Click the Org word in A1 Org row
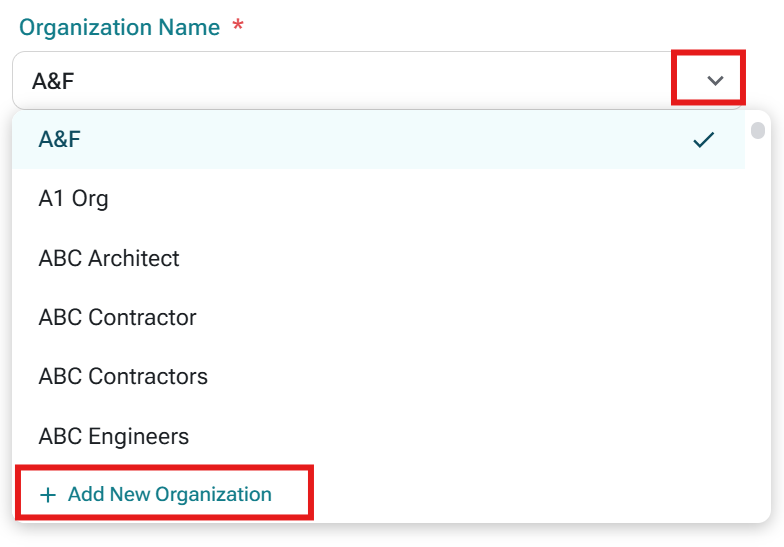Viewport: 784px width, 547px height. (x=90, y=199)
